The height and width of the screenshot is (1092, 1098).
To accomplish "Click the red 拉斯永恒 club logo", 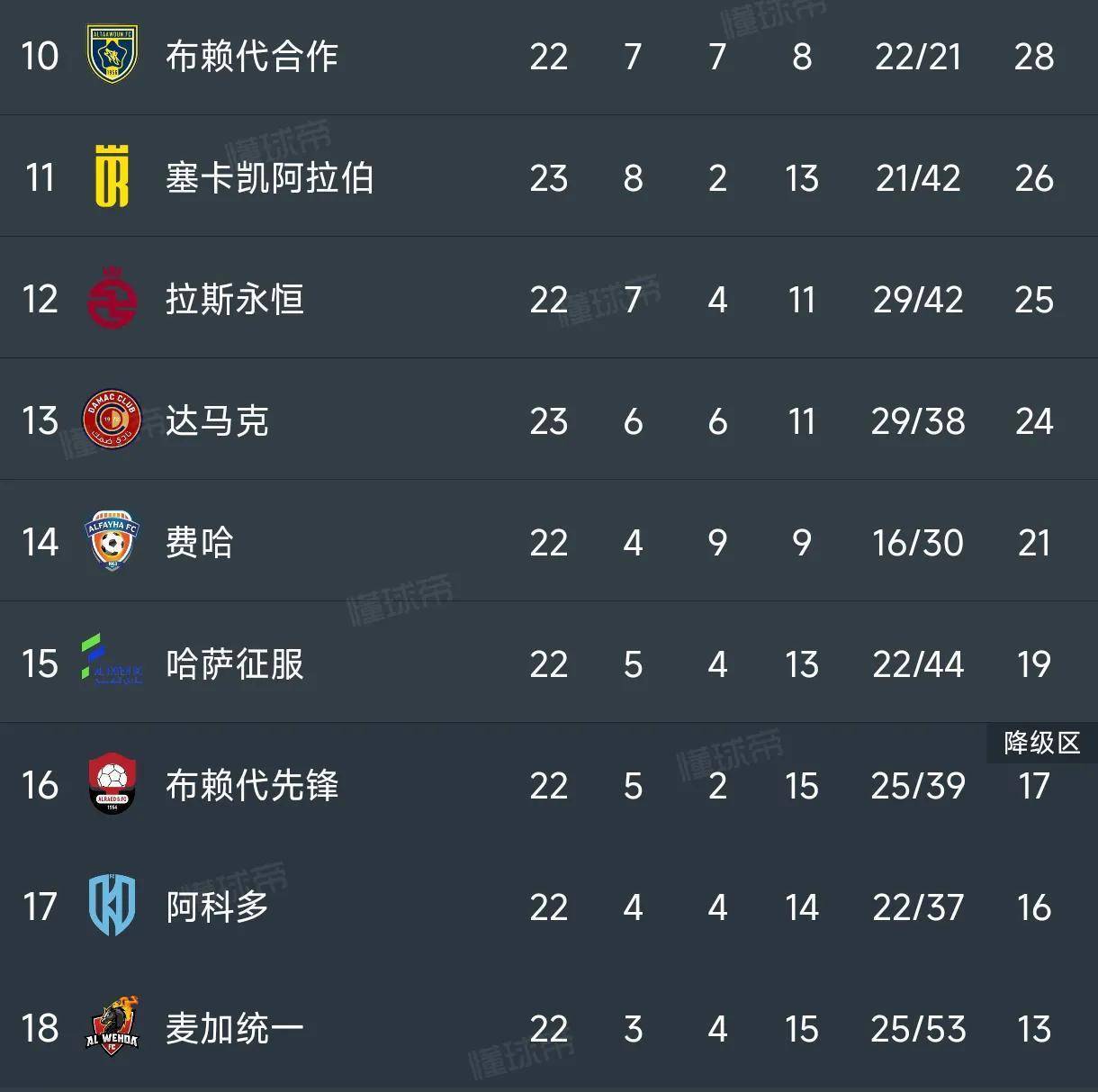I will coord(112,298).
